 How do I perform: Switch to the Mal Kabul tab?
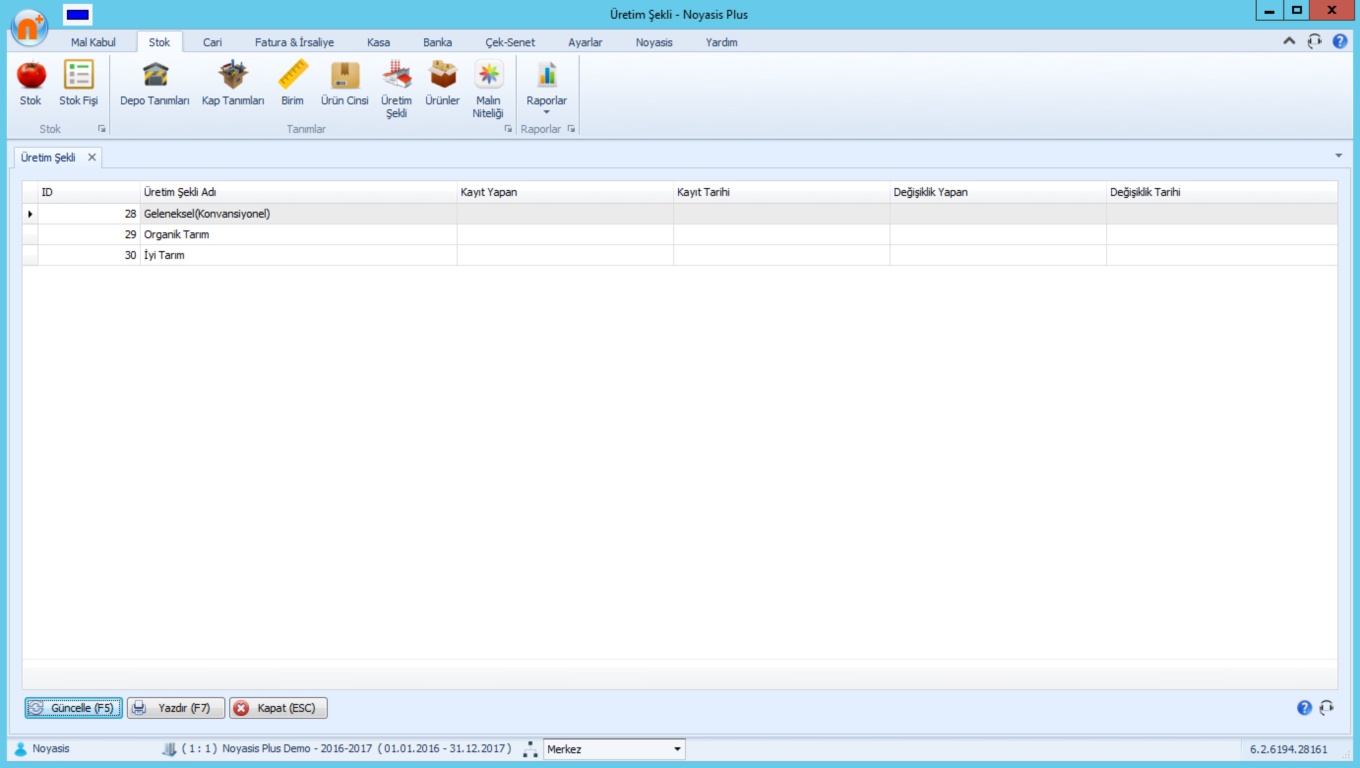[93, 42]
